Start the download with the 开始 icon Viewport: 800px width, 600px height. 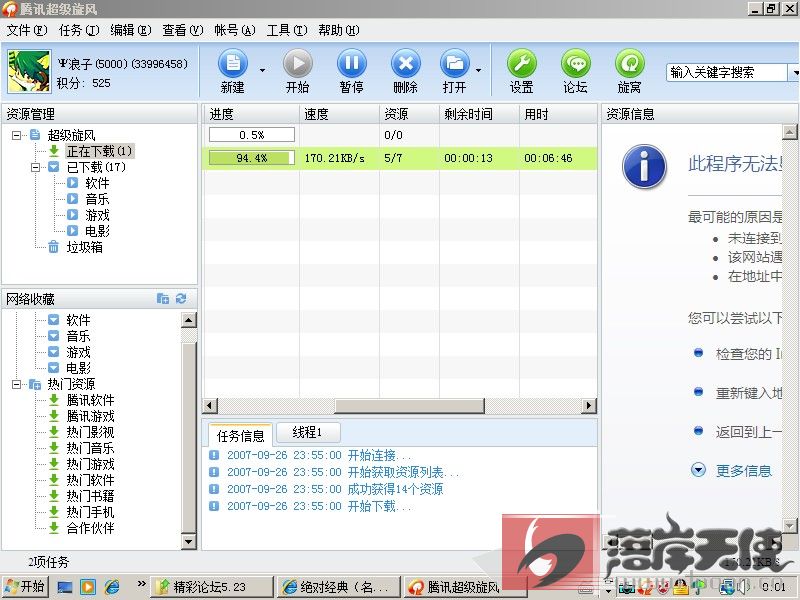click(x=298, y=64)
